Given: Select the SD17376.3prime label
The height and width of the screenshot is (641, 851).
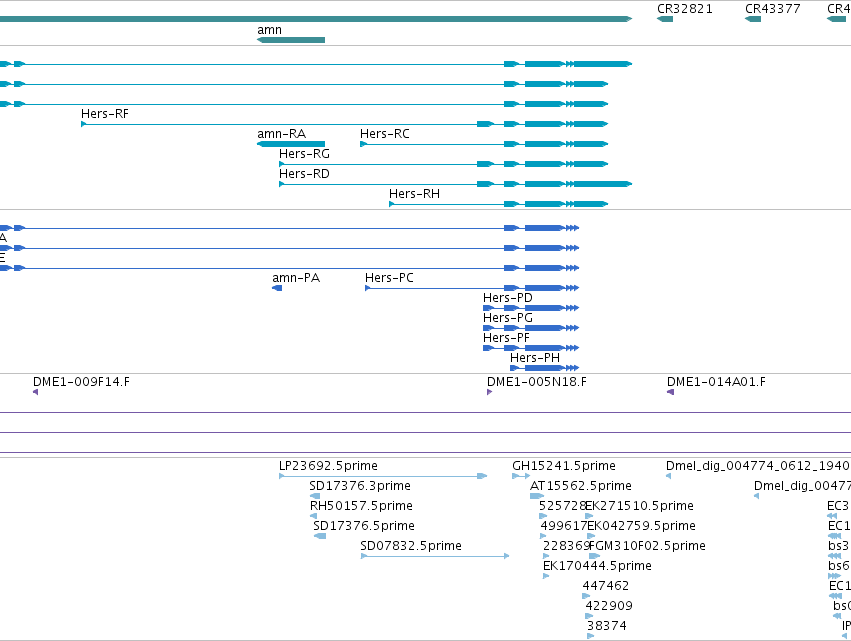Looking at the screenshot, I should click(360, 486).
